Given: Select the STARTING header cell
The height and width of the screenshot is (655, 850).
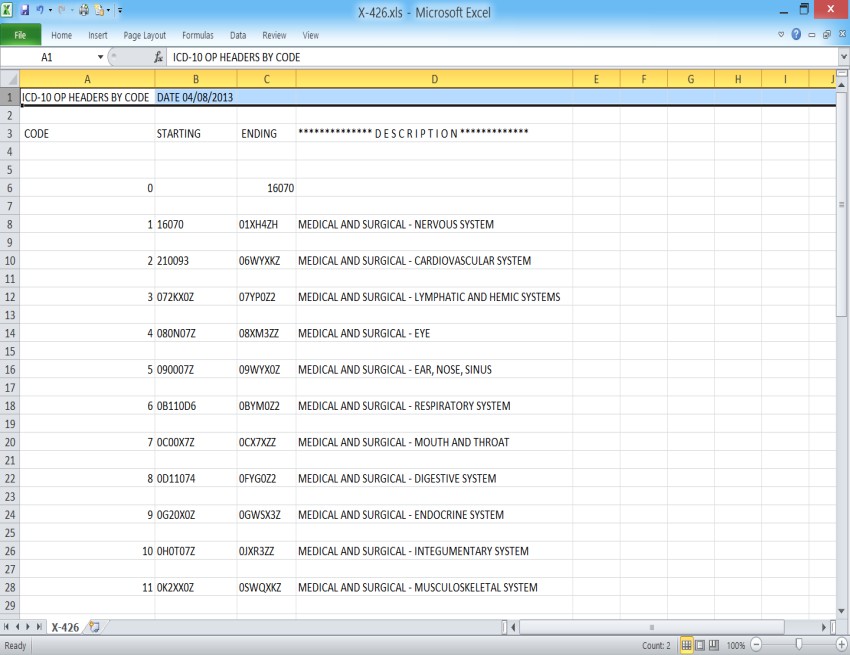Looking at the screenshot, I should 196,134.
